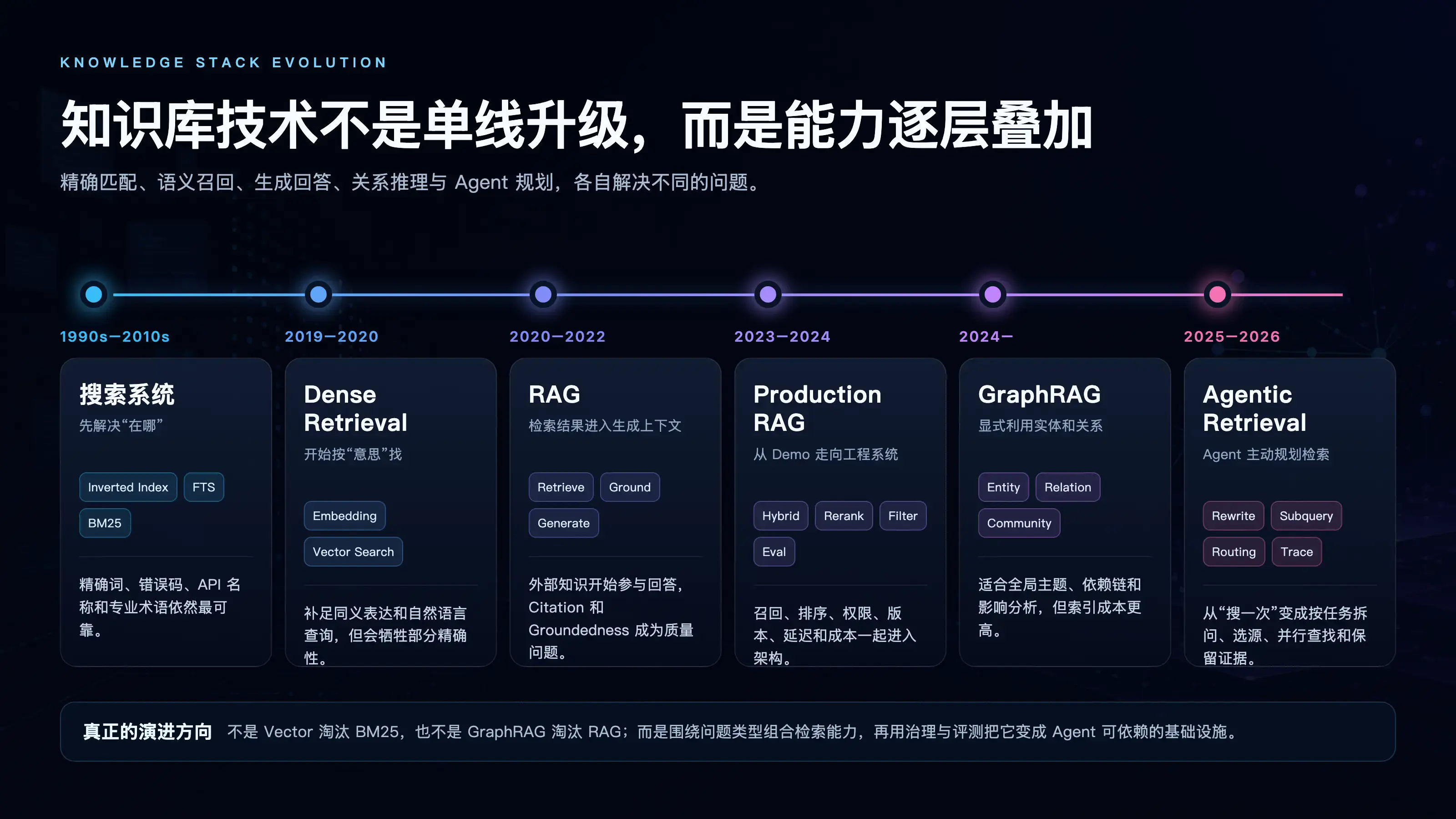Select the Eval tag

click(x=774, y=551)
